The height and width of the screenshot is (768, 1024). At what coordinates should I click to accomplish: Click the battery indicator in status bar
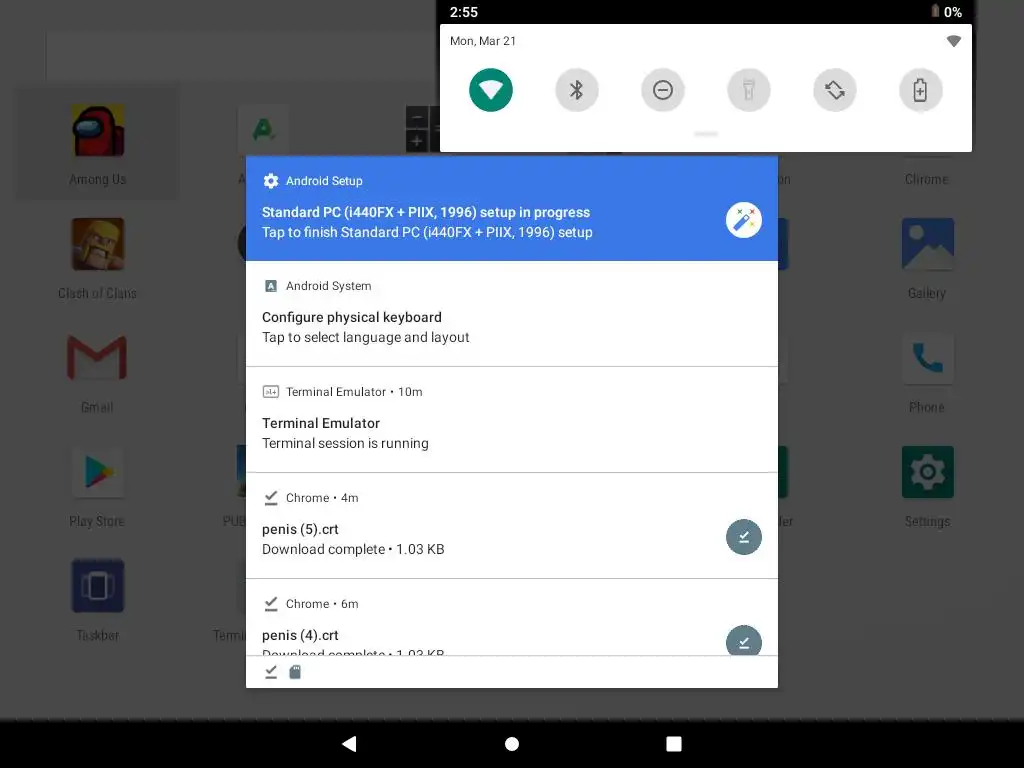tap(935, 11)
